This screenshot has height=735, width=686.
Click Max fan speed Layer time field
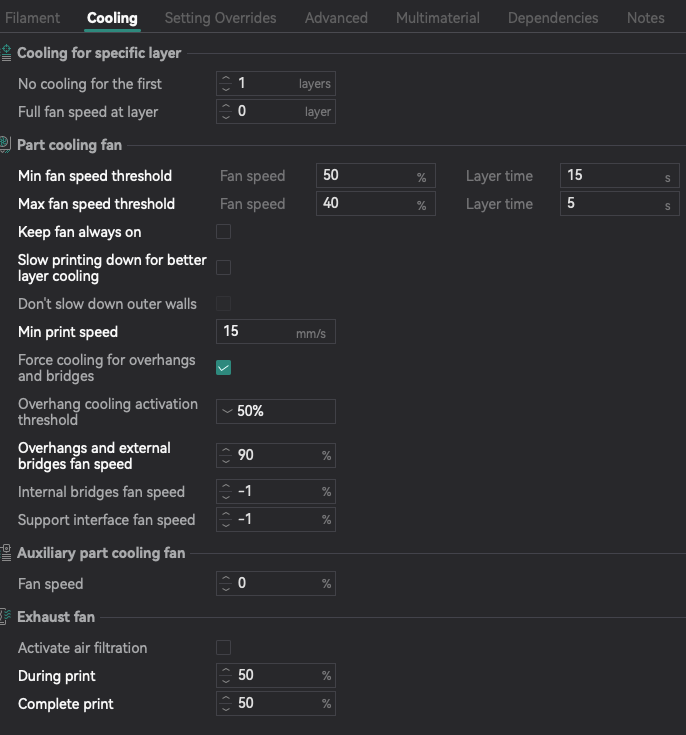pos(619,203)
